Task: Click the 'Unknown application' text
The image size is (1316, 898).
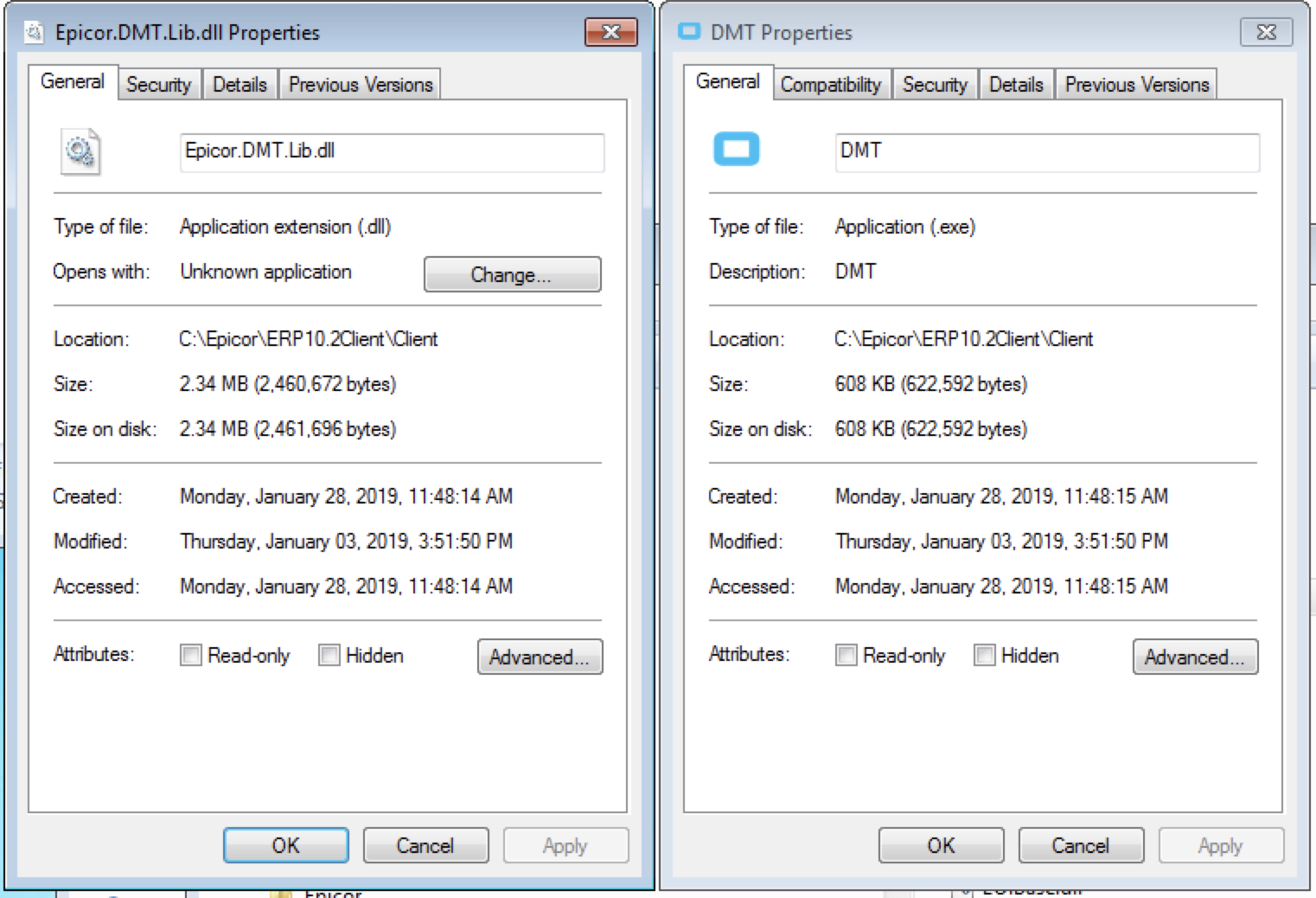Action: click(x=265, y=272)
